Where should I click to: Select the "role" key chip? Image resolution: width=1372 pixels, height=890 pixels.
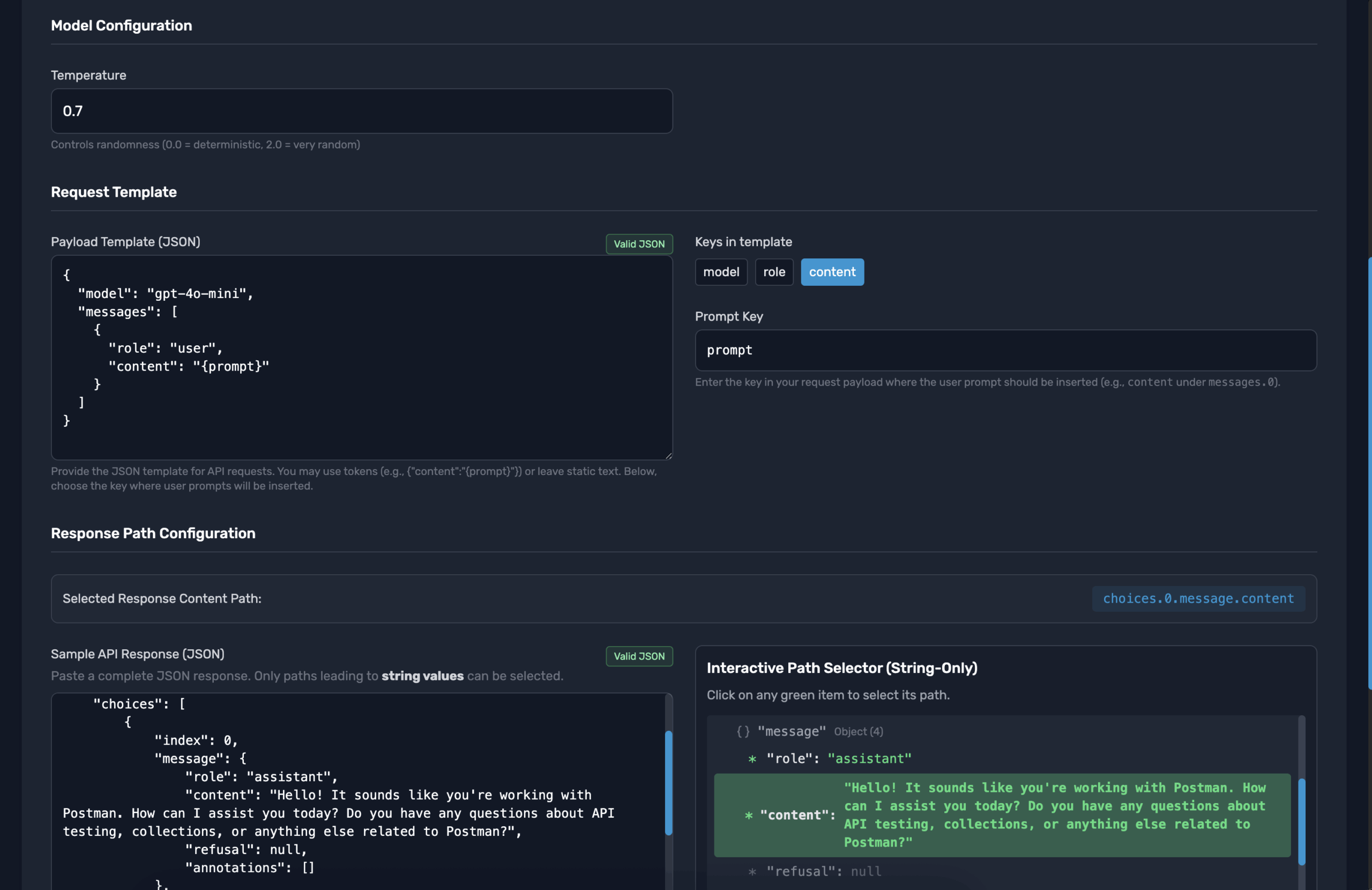tap(773, 272)
